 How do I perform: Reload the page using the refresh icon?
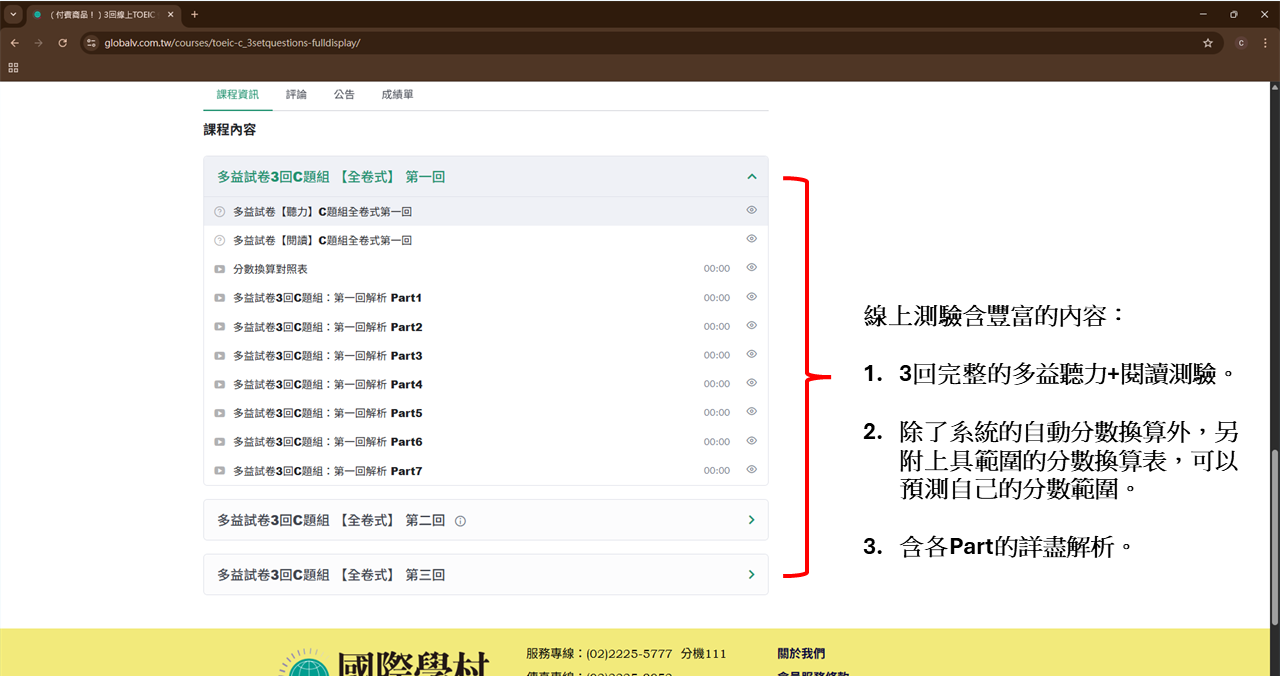click(x=63, y=43)
